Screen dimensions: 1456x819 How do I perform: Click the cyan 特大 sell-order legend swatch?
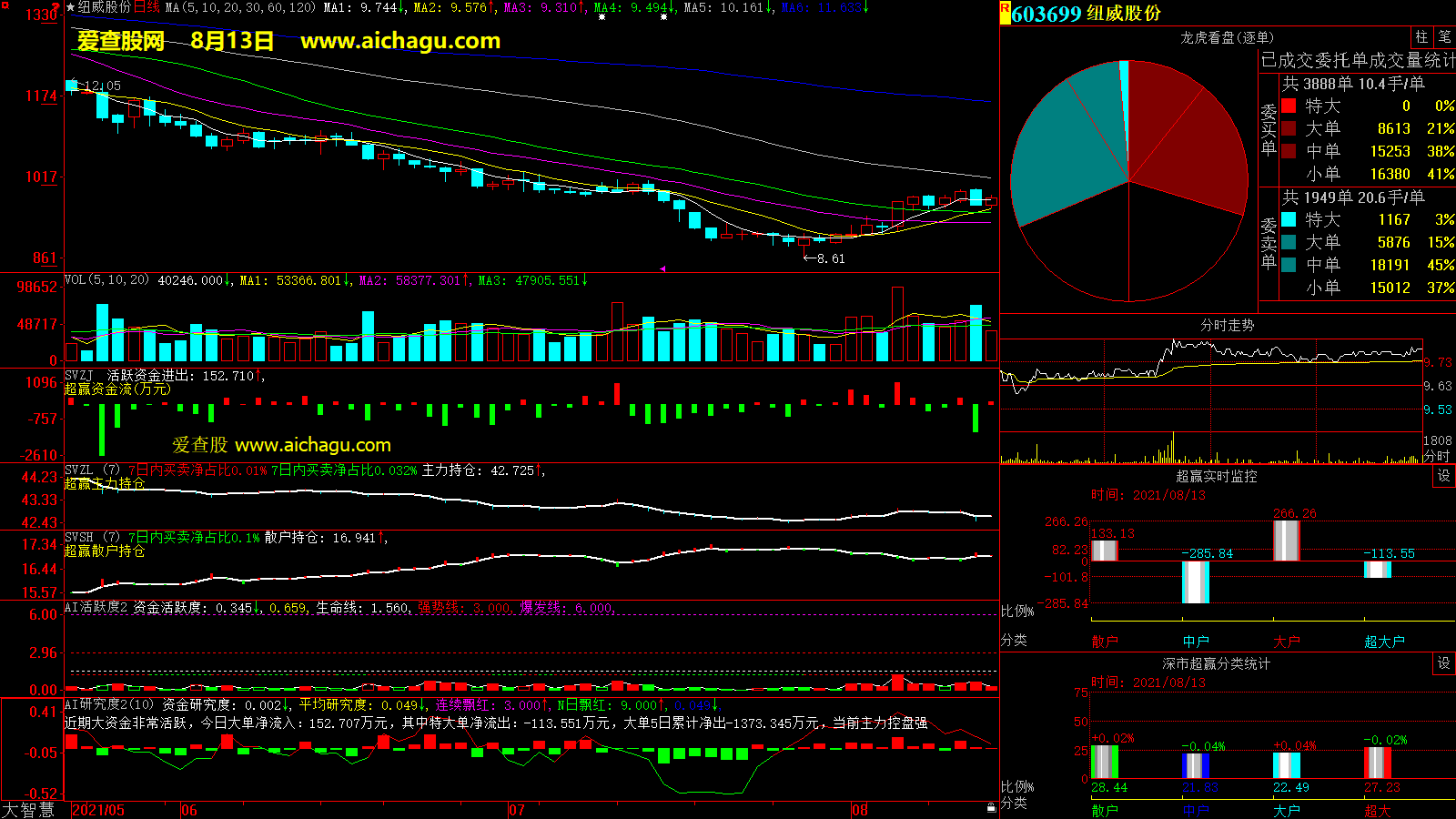tap(1289, 219)
